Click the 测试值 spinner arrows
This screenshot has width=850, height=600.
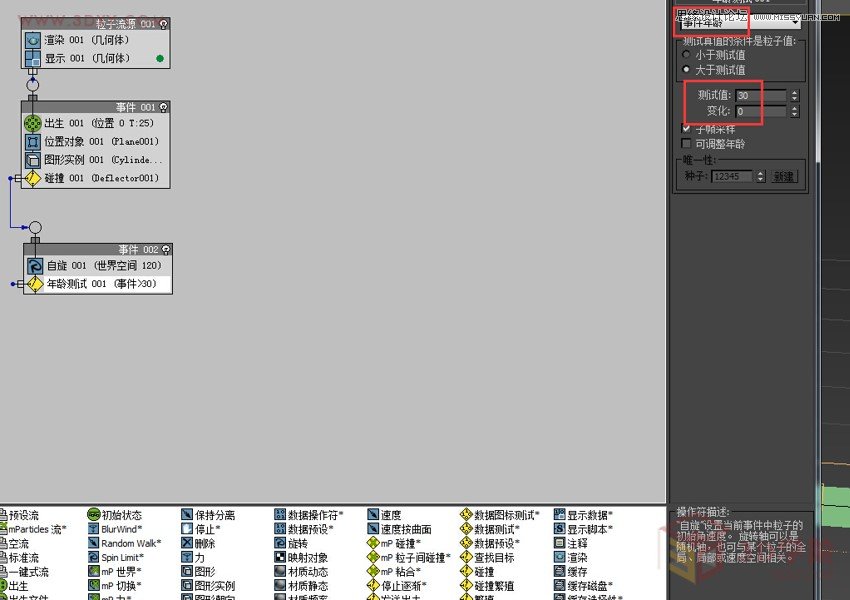(x=794, y=95)
